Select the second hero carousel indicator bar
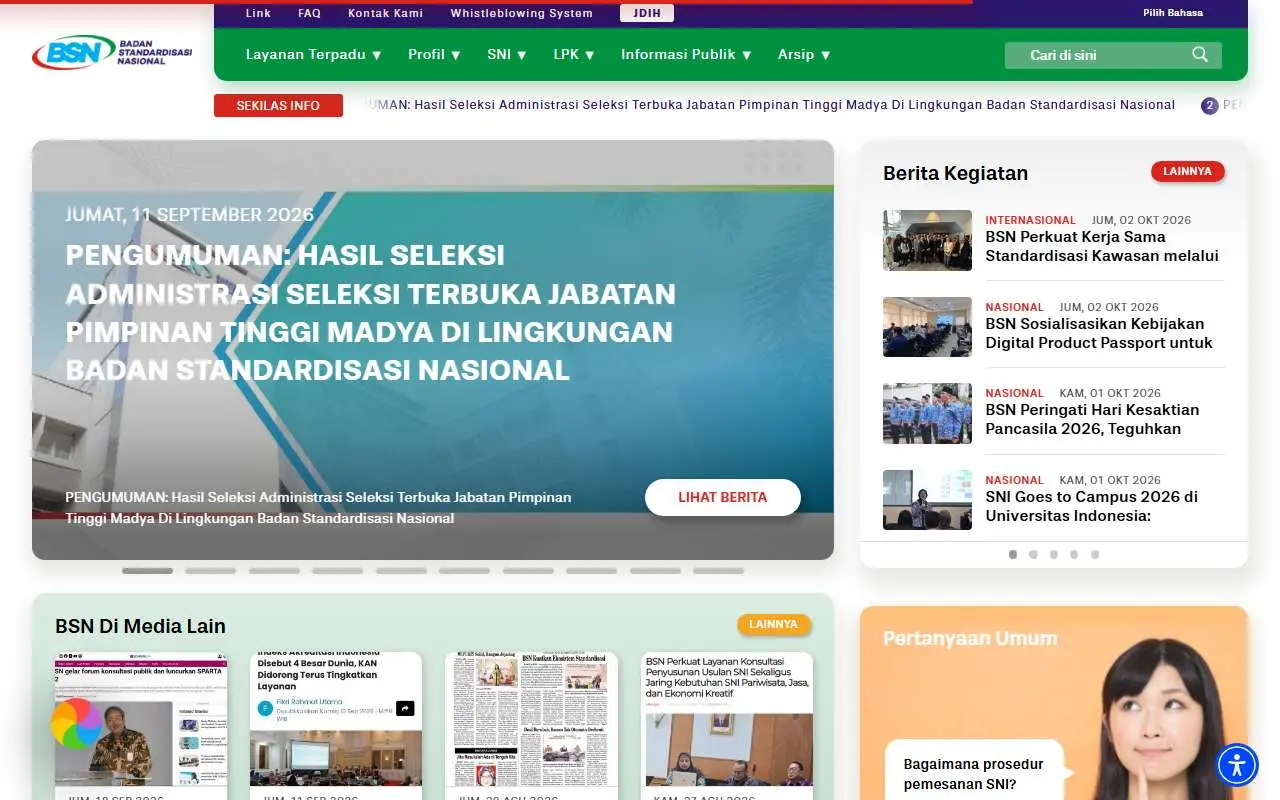1280x800 pixels. 210,571
